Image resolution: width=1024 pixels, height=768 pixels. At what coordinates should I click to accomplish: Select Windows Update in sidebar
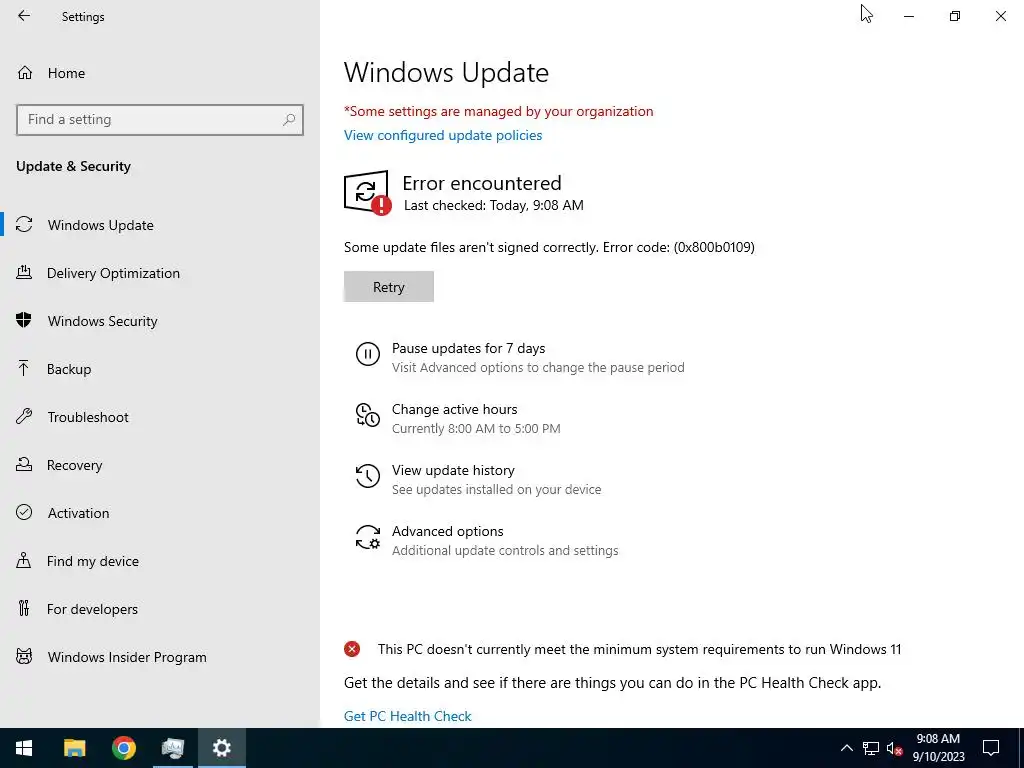tap(101, 225)
